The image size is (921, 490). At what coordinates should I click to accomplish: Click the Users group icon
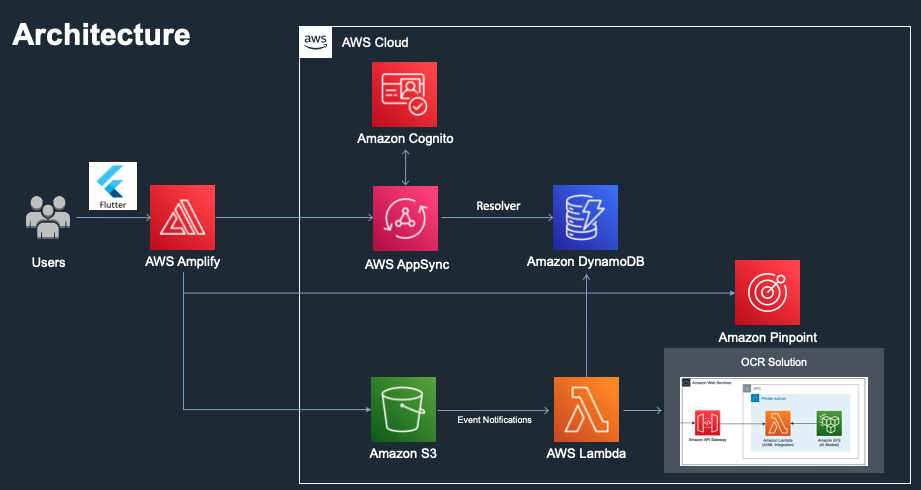click(48, 217)
